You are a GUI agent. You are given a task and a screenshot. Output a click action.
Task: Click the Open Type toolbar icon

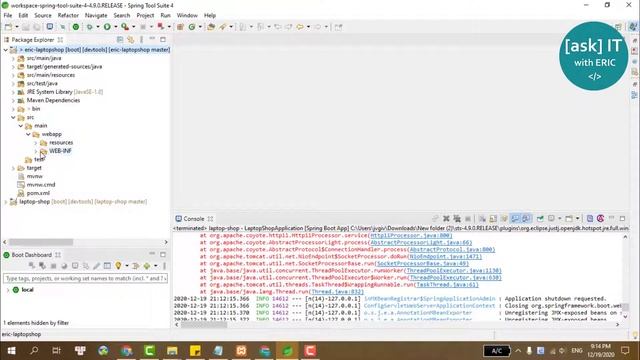(211, 27)
